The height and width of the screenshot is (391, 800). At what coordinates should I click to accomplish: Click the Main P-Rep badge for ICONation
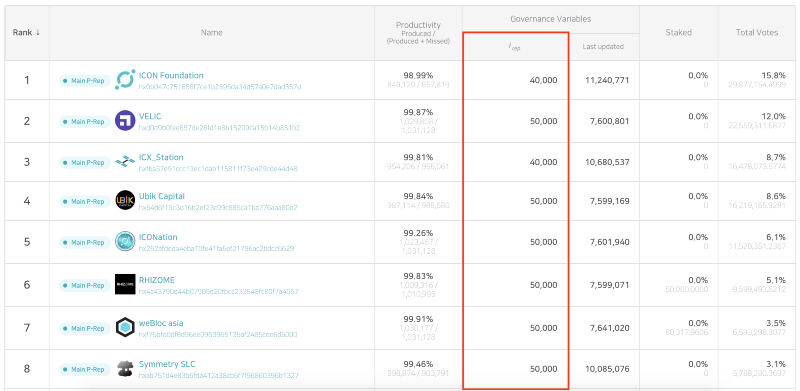coord(85,242)
